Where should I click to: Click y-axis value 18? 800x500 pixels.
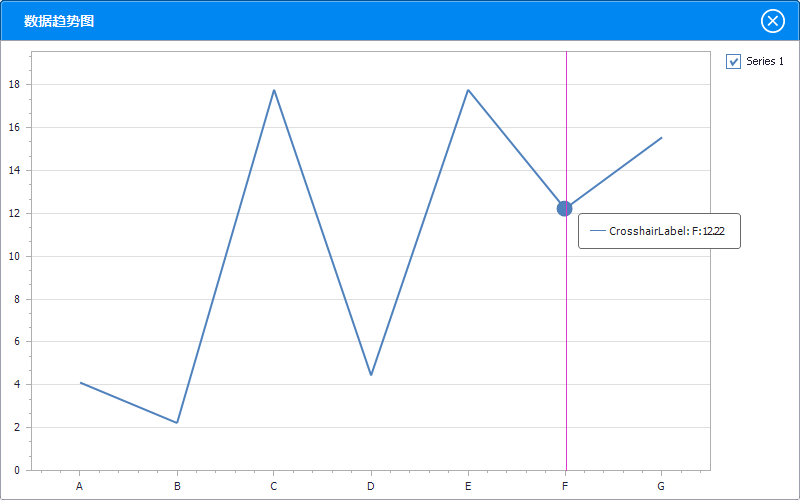[x=14, y=85]
